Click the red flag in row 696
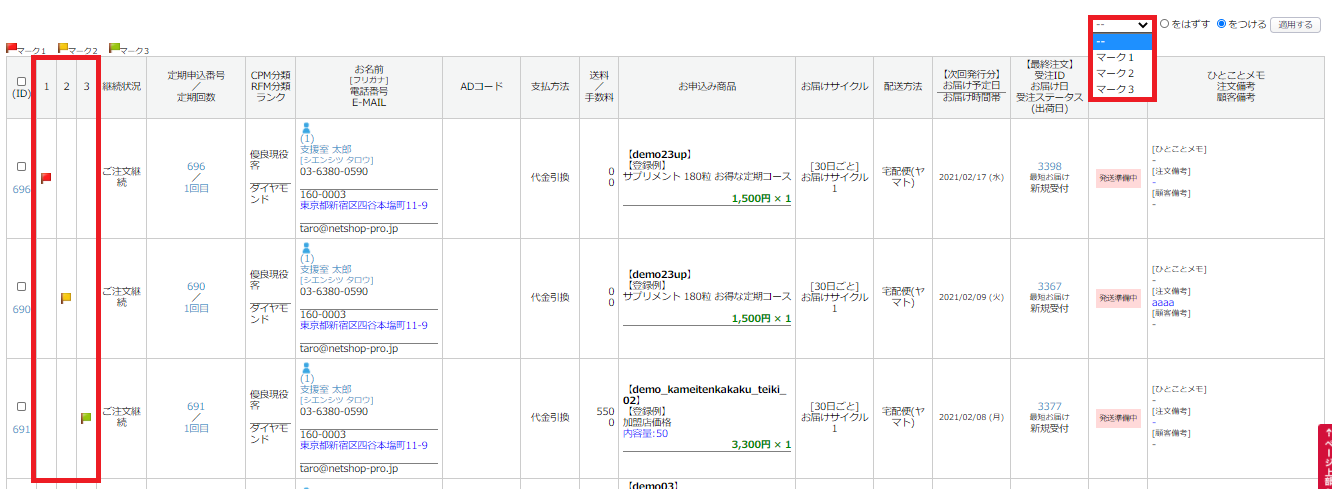Viewport: 1332px width, 489px height. coord(46,178)
